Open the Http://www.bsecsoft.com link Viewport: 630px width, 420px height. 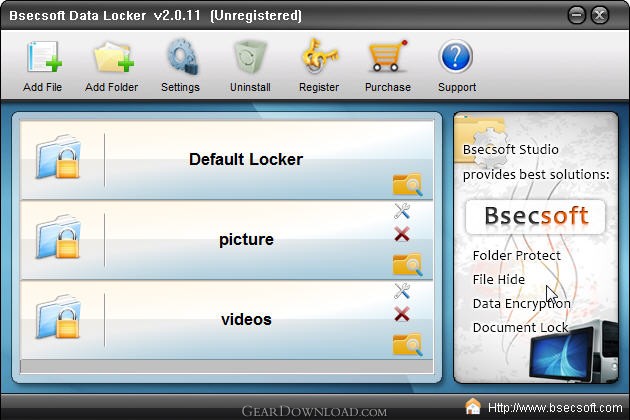point(555,408)
